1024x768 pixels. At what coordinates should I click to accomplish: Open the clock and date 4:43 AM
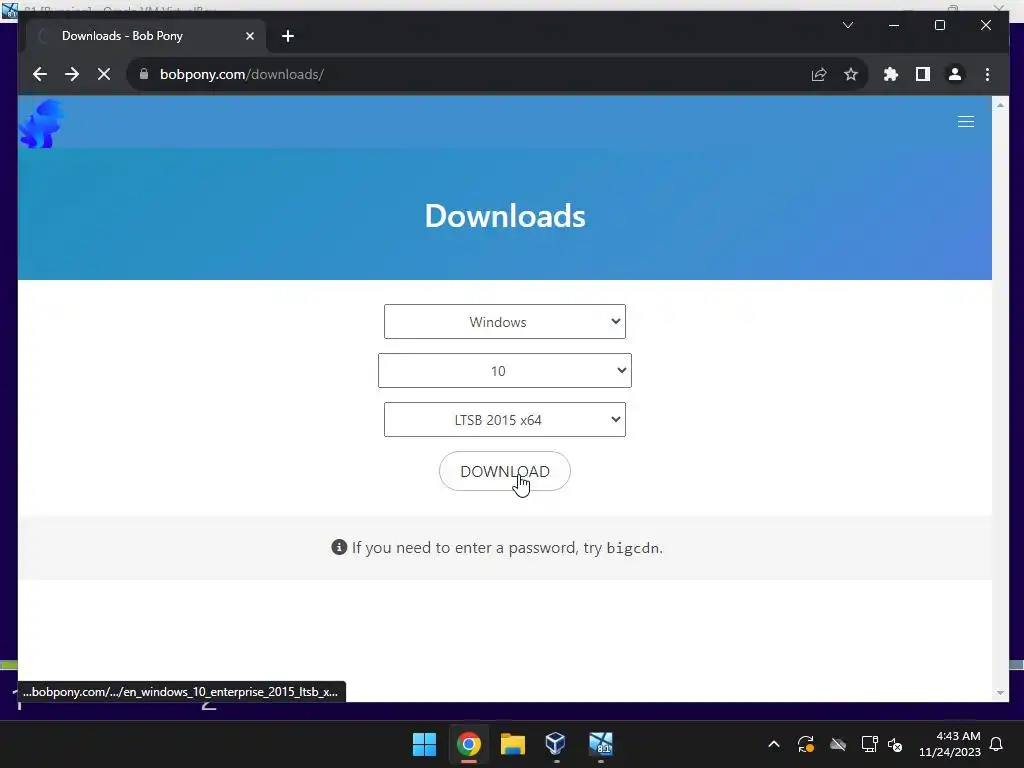pos(950,744)
